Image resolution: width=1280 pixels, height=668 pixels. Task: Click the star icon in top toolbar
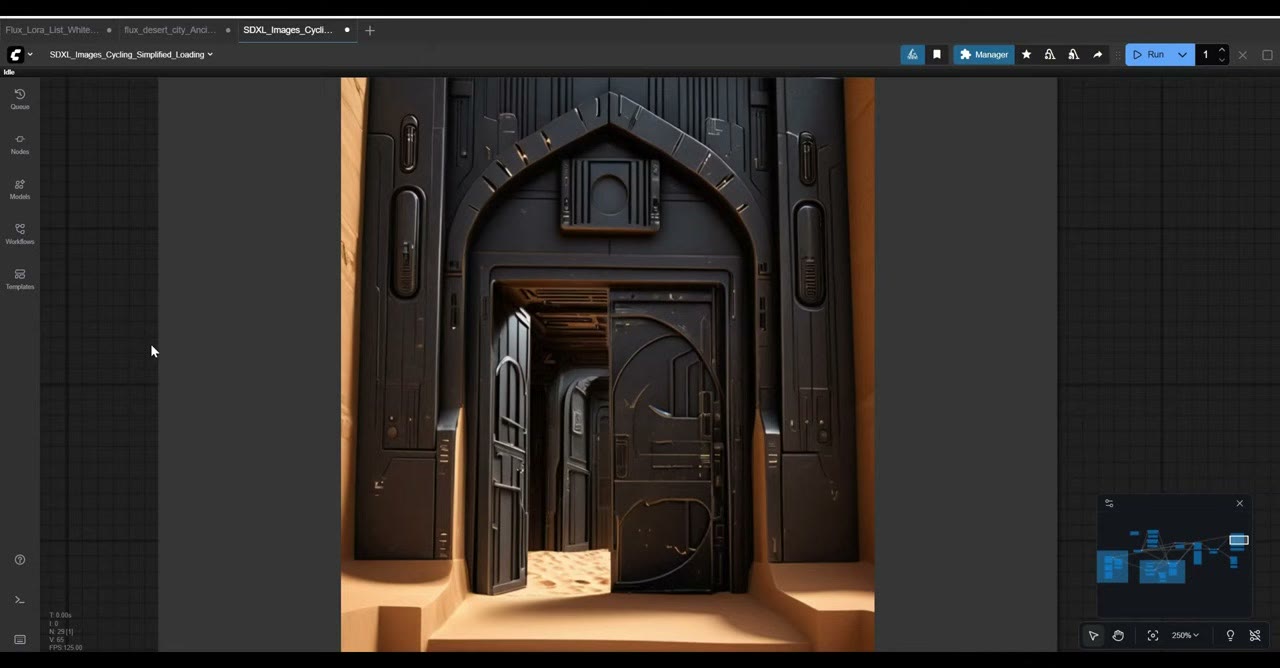pos(1026,55)
